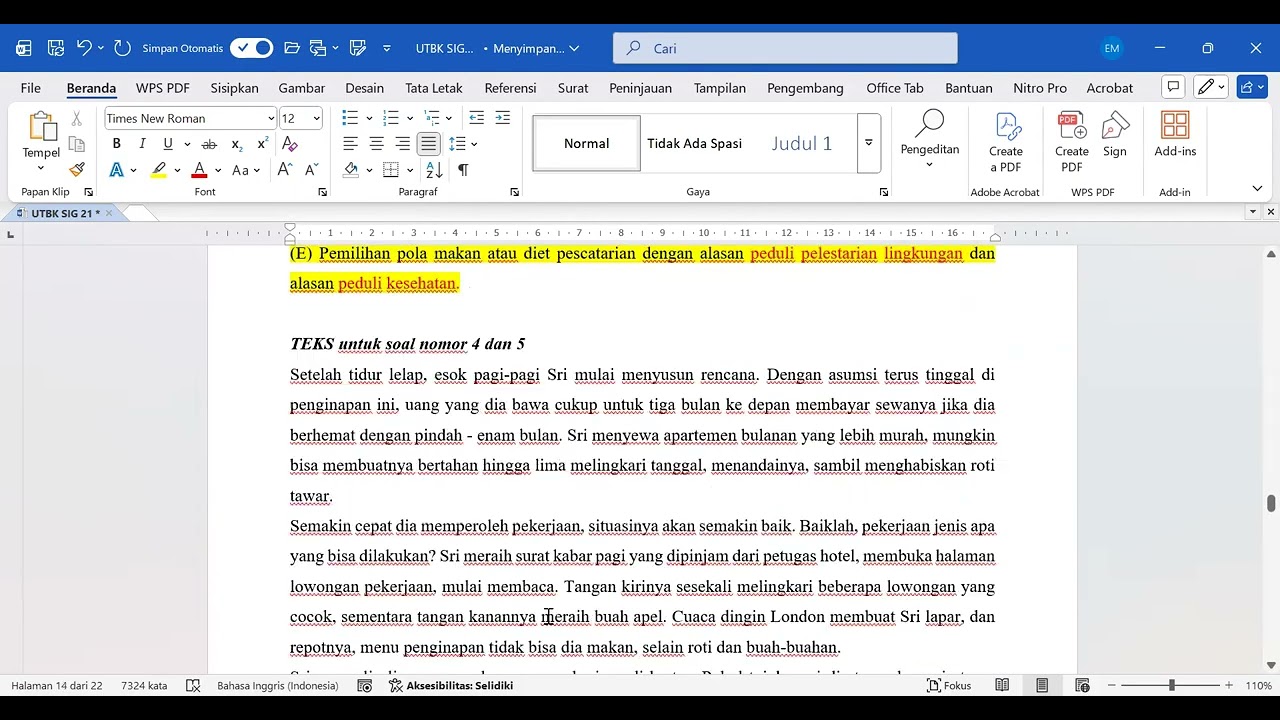This screenshot has height=720, width=1280.
Task: Toggle underline formatting
Action: 168,144
